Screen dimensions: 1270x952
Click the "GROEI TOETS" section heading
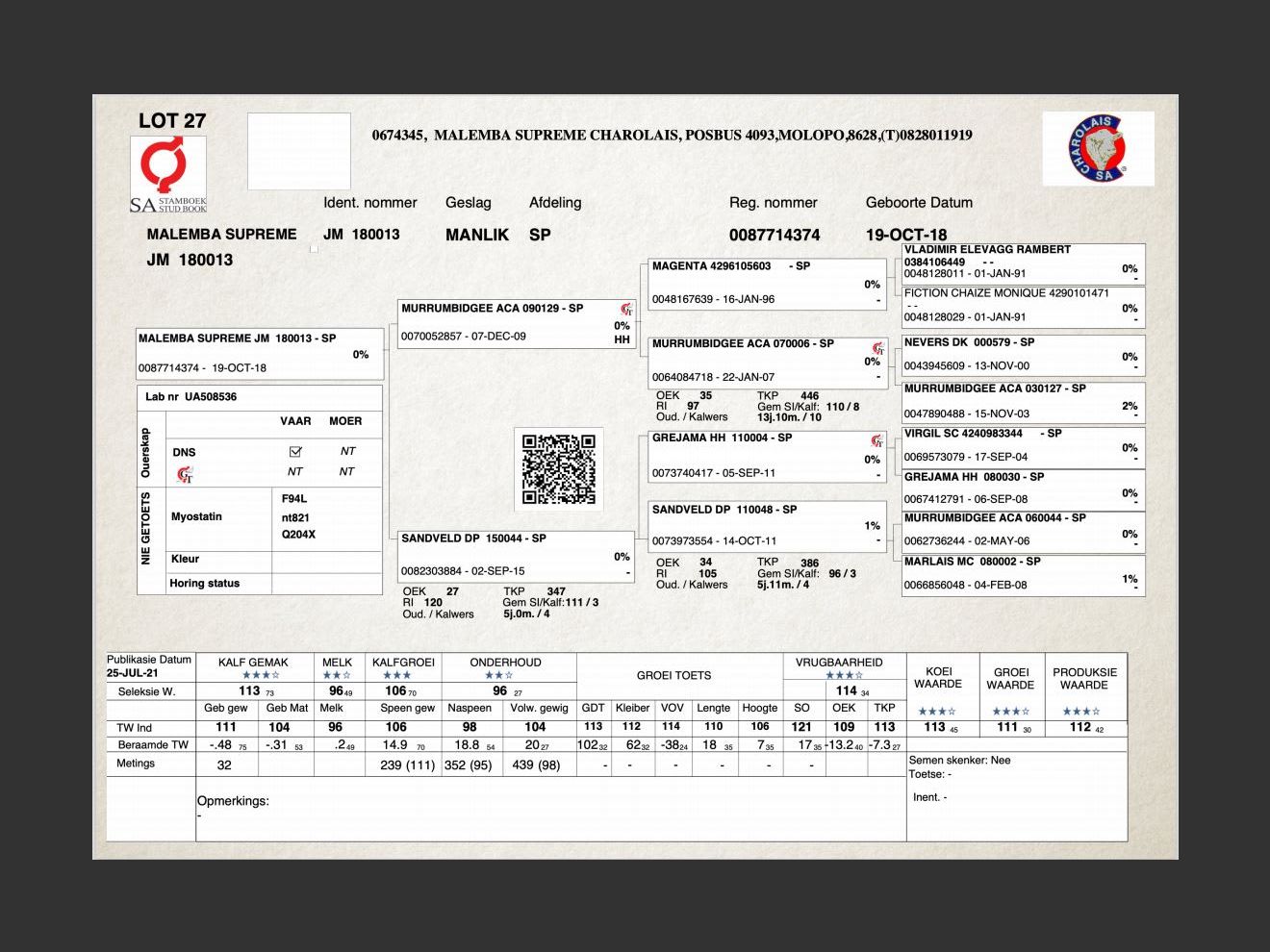(x=673, y=676)
